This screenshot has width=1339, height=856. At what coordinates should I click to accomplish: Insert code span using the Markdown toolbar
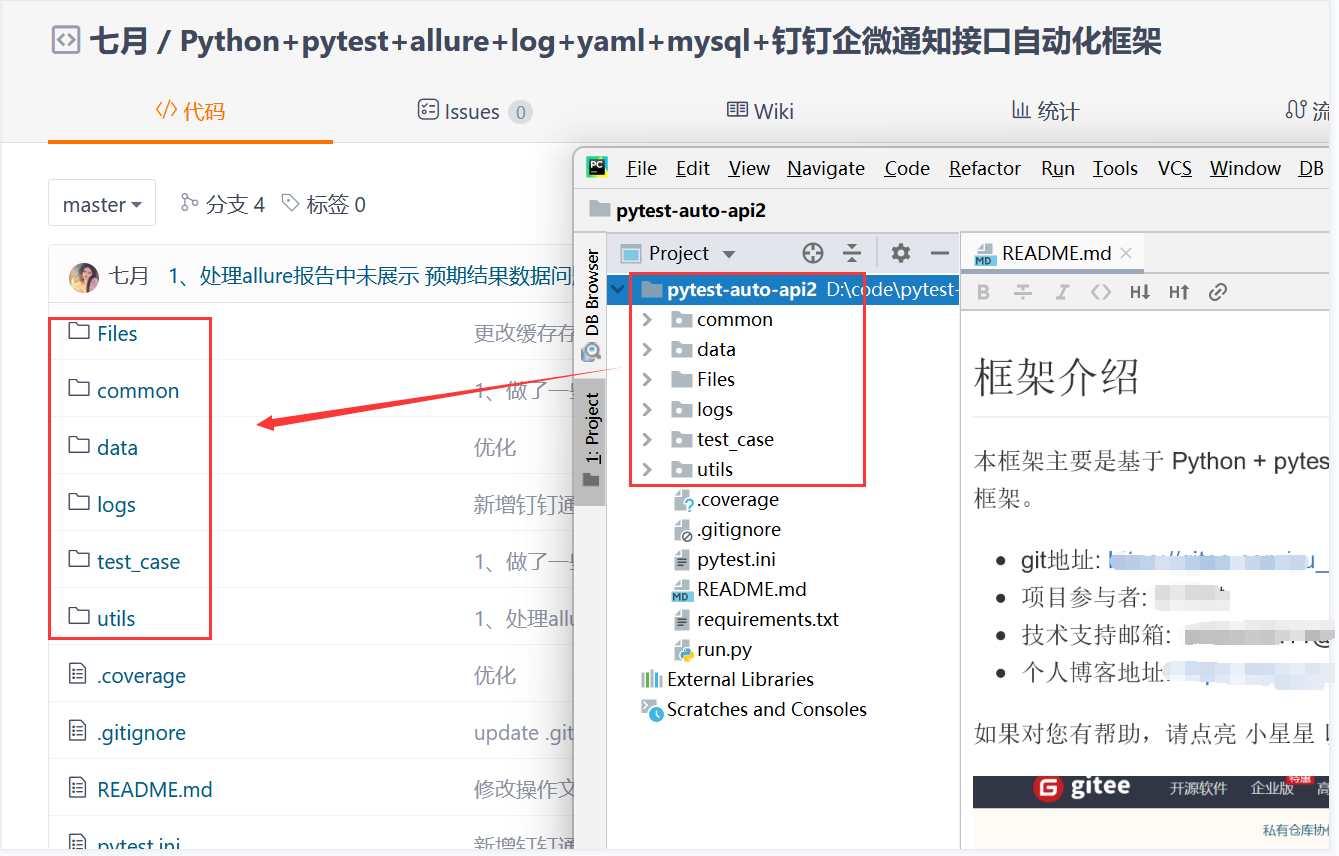pyautogui.click(x=1100, y=291)
